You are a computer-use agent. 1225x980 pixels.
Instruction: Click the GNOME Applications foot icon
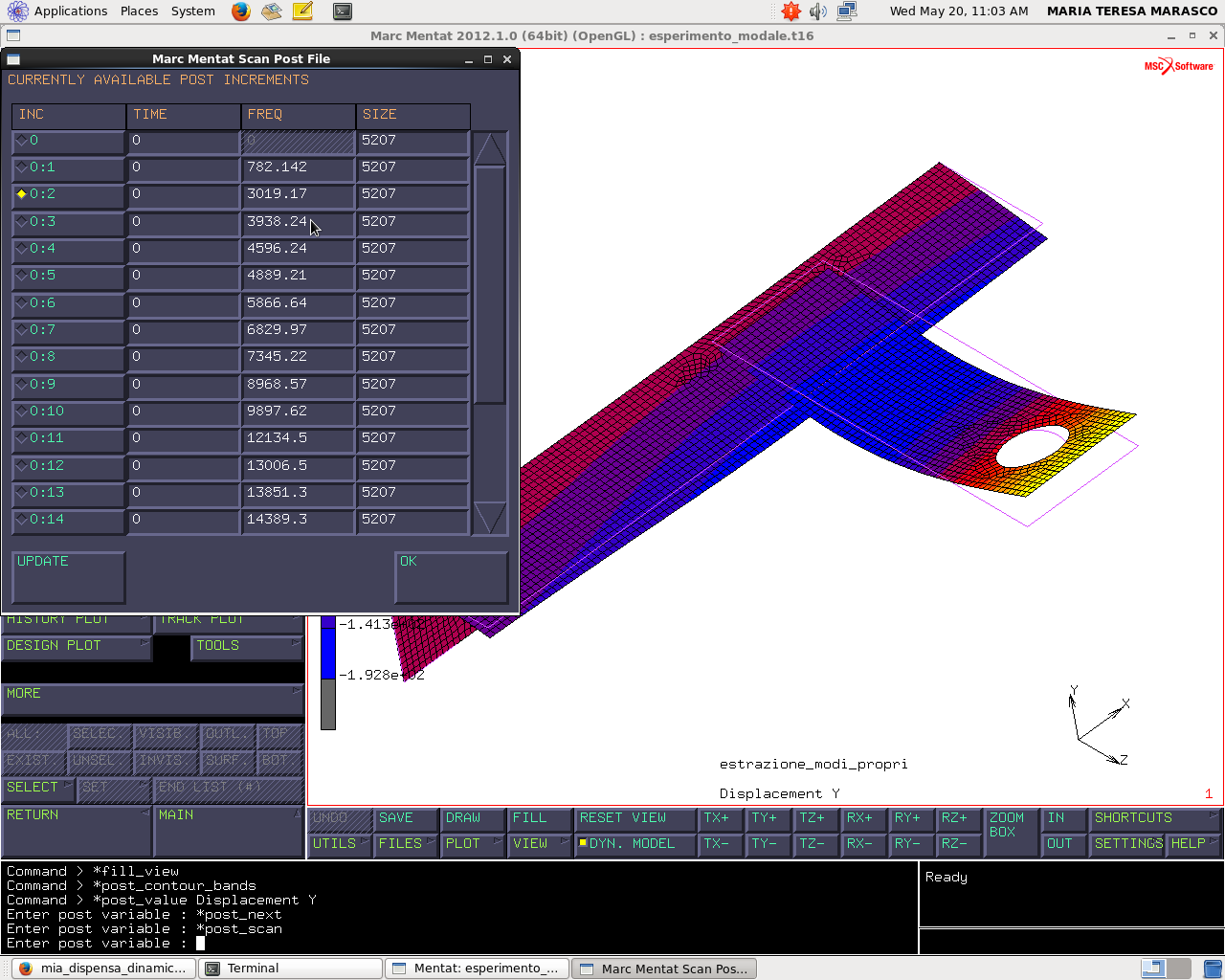click(x=17, y=11)
